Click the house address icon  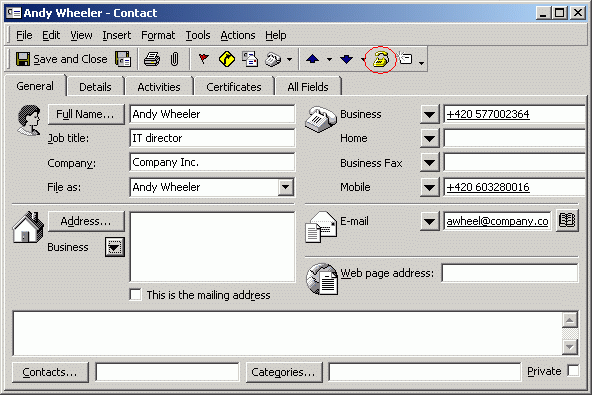(28, 227)
